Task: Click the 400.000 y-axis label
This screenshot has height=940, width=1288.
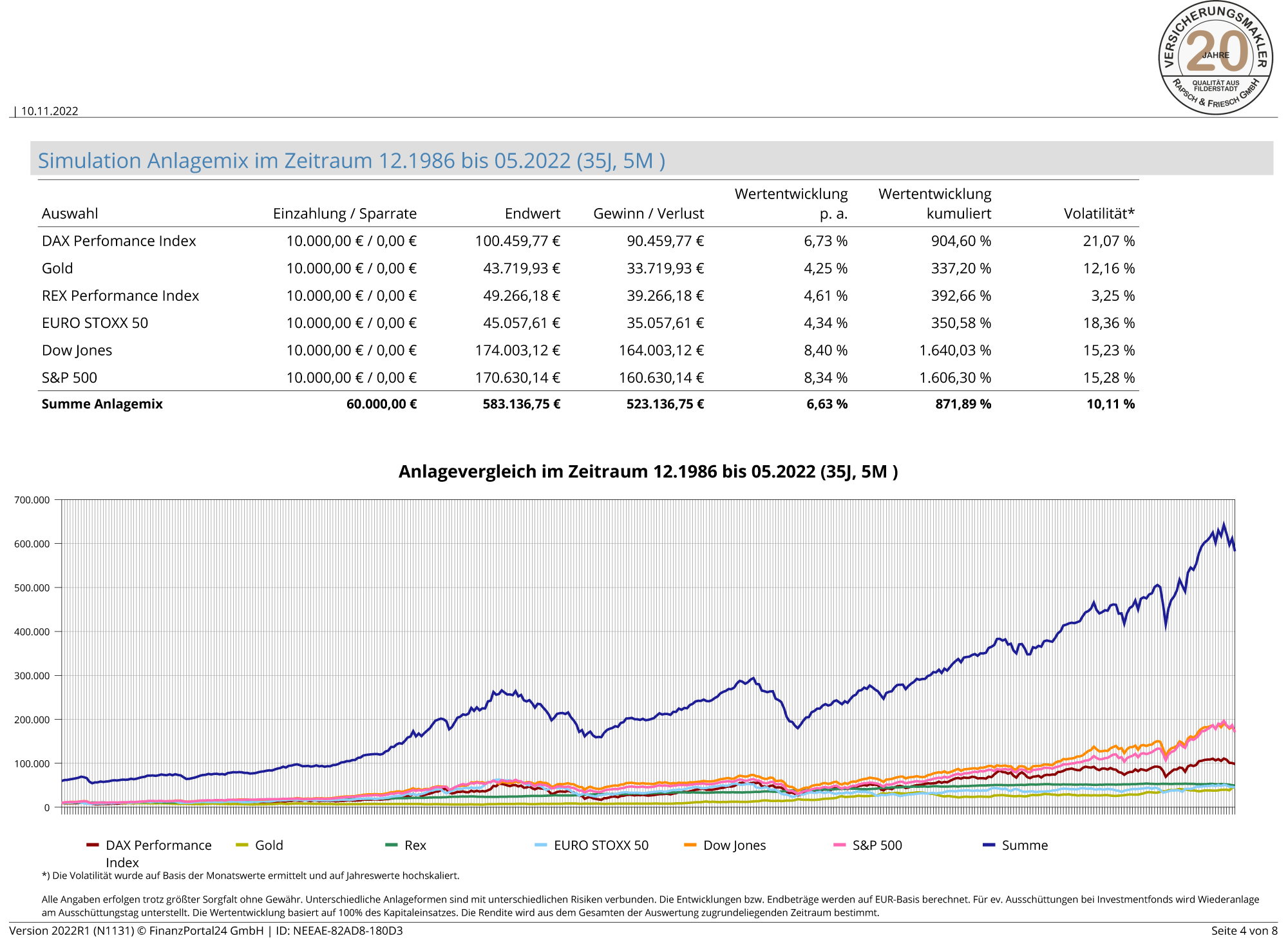Action: pyautogui.click(x=32, y=632)
